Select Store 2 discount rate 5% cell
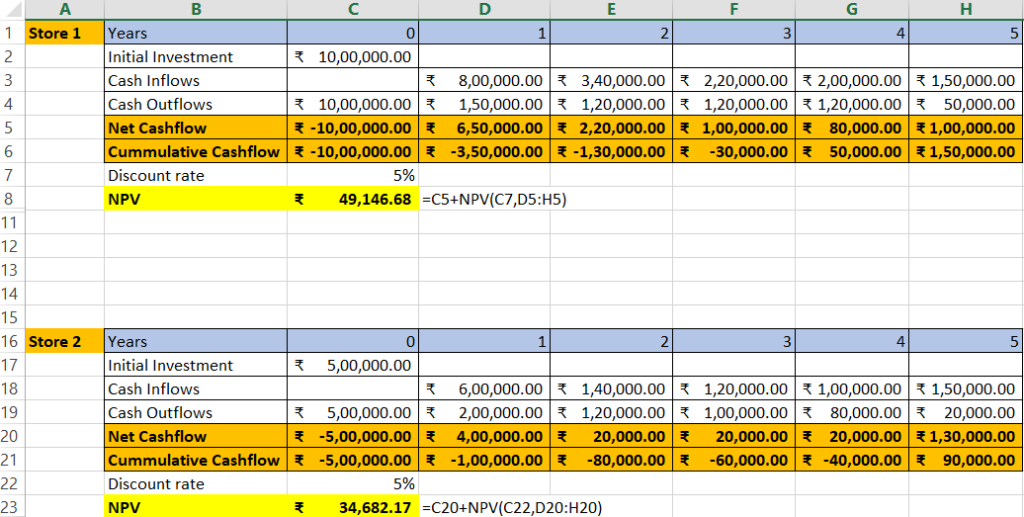 coord(352,484)
